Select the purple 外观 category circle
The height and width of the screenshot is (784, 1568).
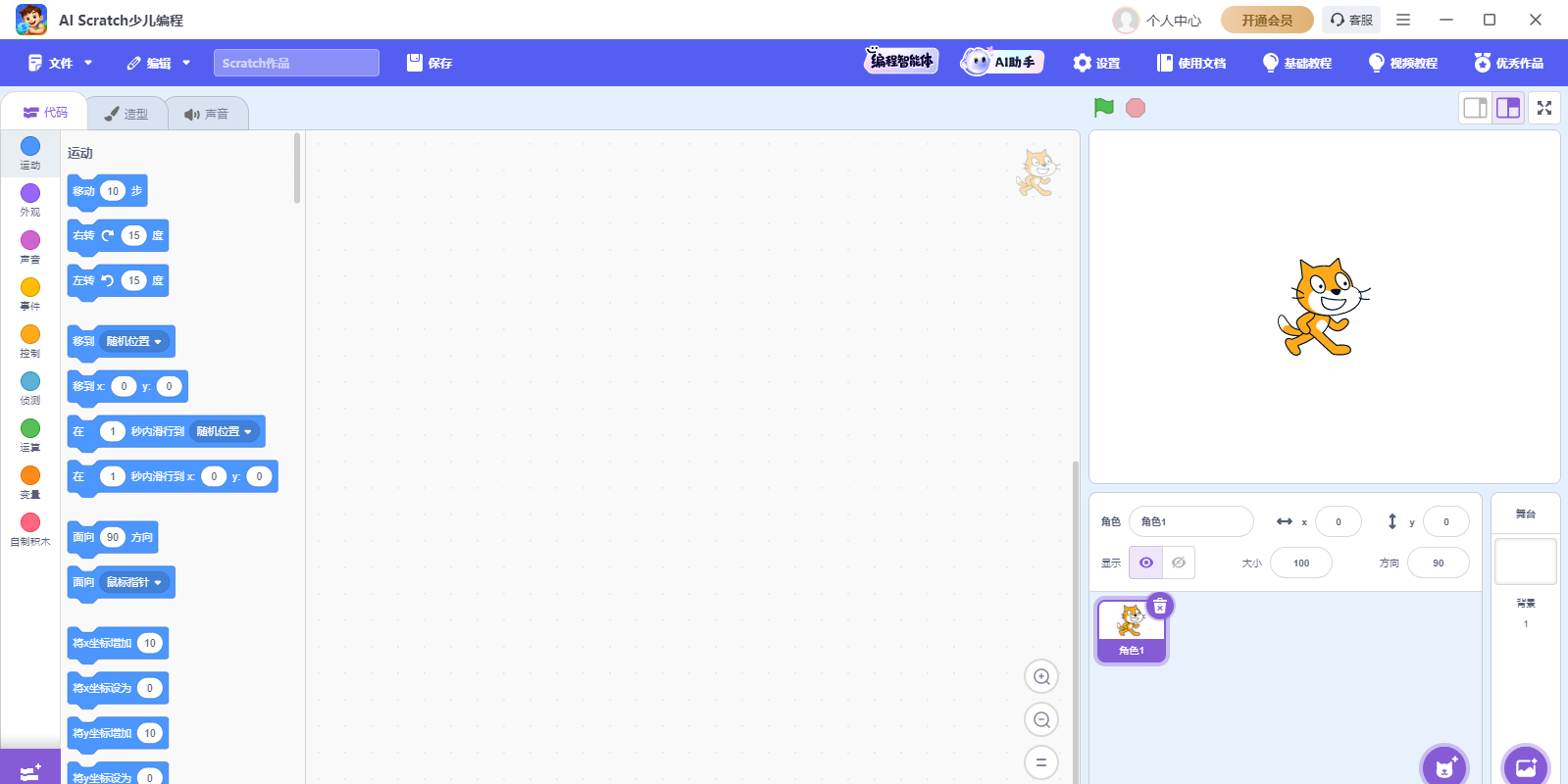[x=30, y=193]
